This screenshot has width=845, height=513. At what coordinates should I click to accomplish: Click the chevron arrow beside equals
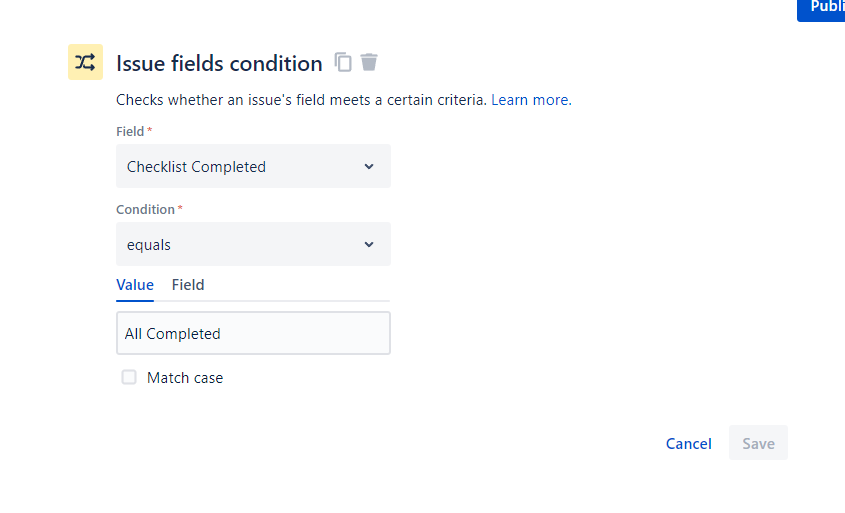pyautogui.click(x=369, y=244)
